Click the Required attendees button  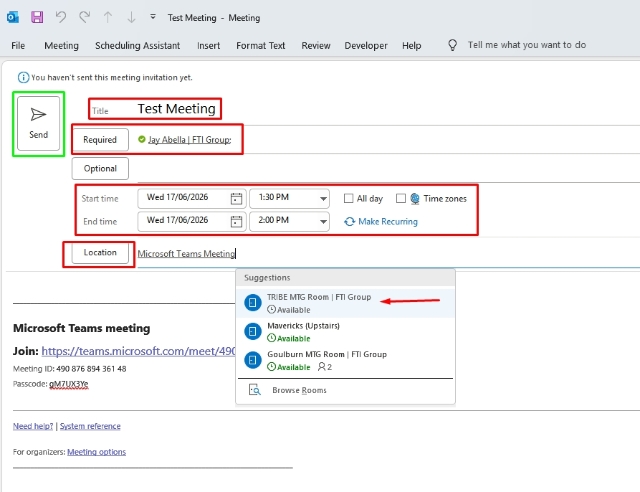pos(100,140)
